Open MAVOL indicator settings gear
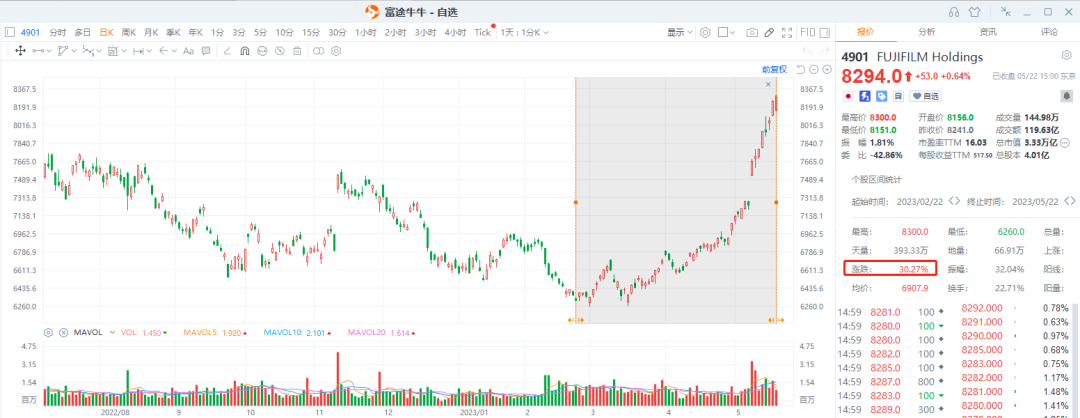Screen dimensions: 1080x418 tap(48, 332)
